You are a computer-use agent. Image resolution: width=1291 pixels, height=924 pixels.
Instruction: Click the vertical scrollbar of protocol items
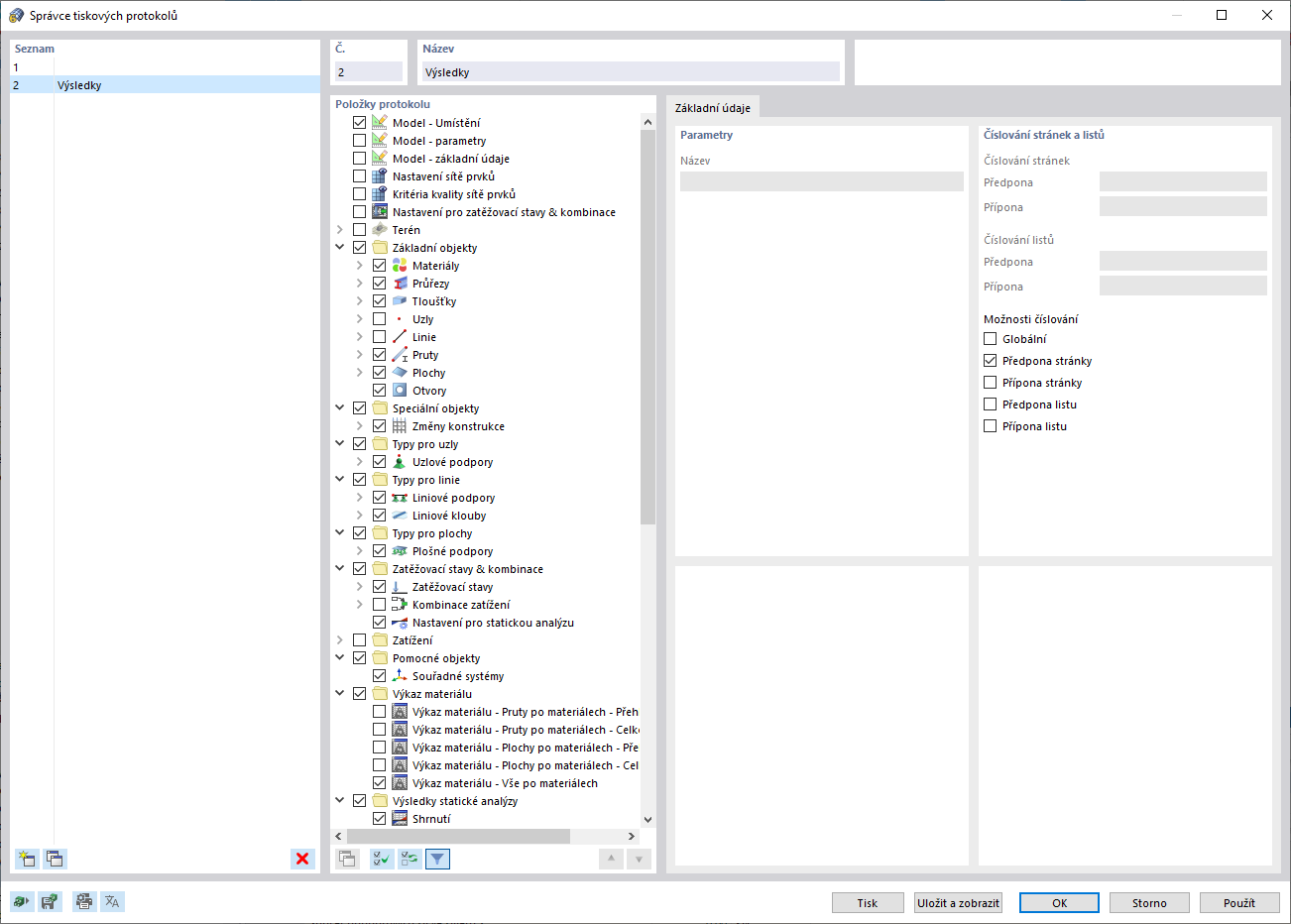(x=648, y=327)
